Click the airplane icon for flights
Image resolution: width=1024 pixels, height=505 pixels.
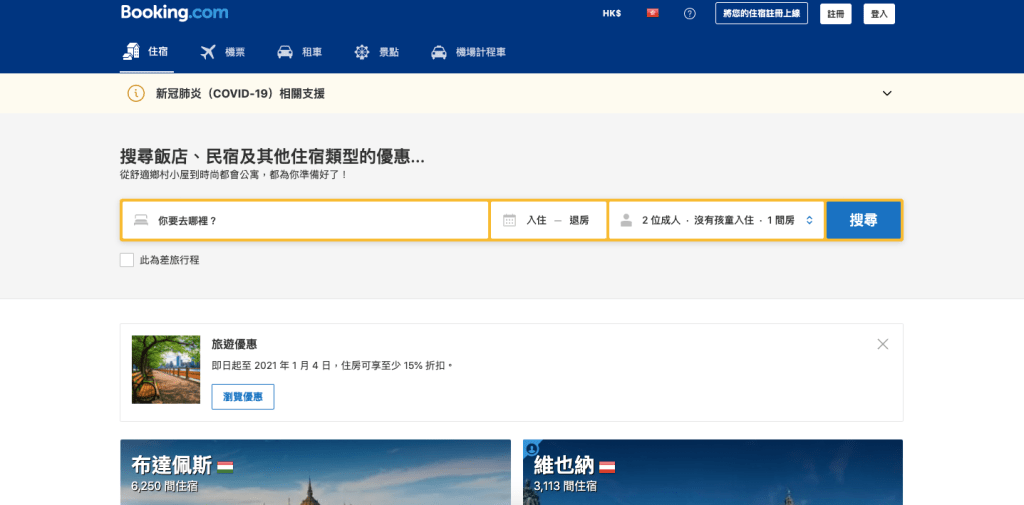[x=208, y=52]
